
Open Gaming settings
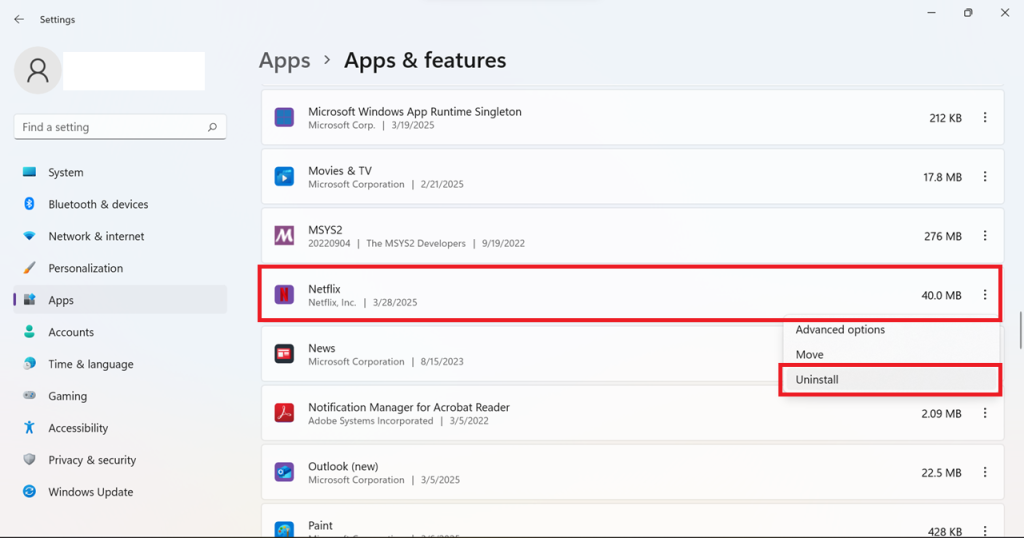120,396
